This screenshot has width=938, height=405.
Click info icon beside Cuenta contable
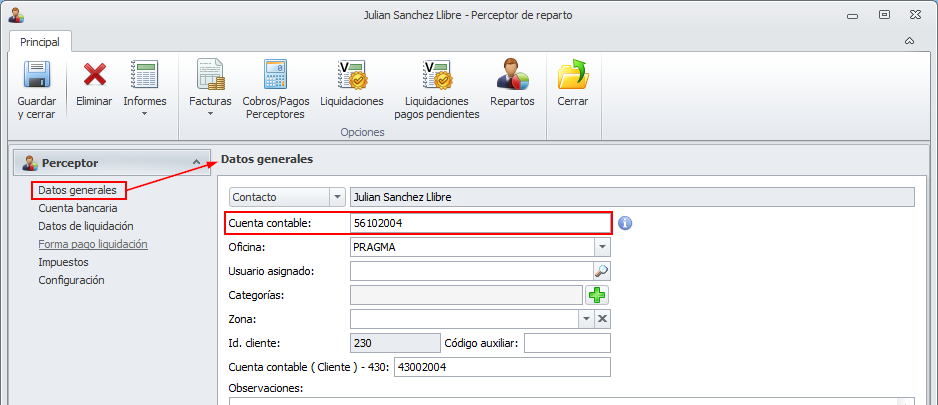(625, 223)
